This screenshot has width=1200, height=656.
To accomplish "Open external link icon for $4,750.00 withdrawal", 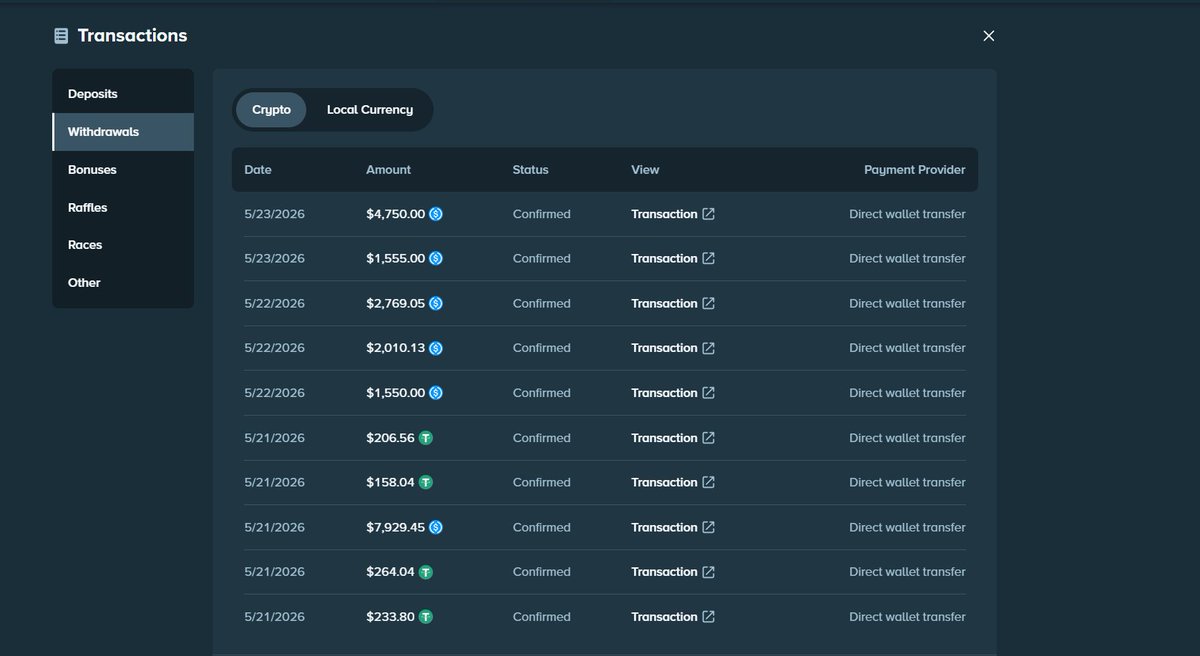I will (x=709, y=214).
